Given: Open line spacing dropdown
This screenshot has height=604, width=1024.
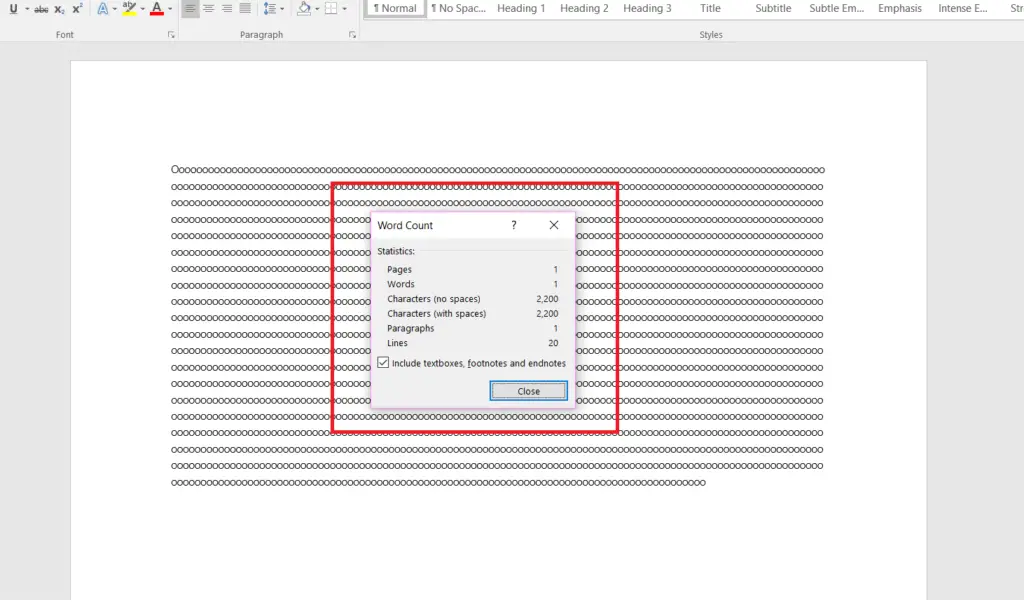Looking at the screenshot, I should coord(271,9).
